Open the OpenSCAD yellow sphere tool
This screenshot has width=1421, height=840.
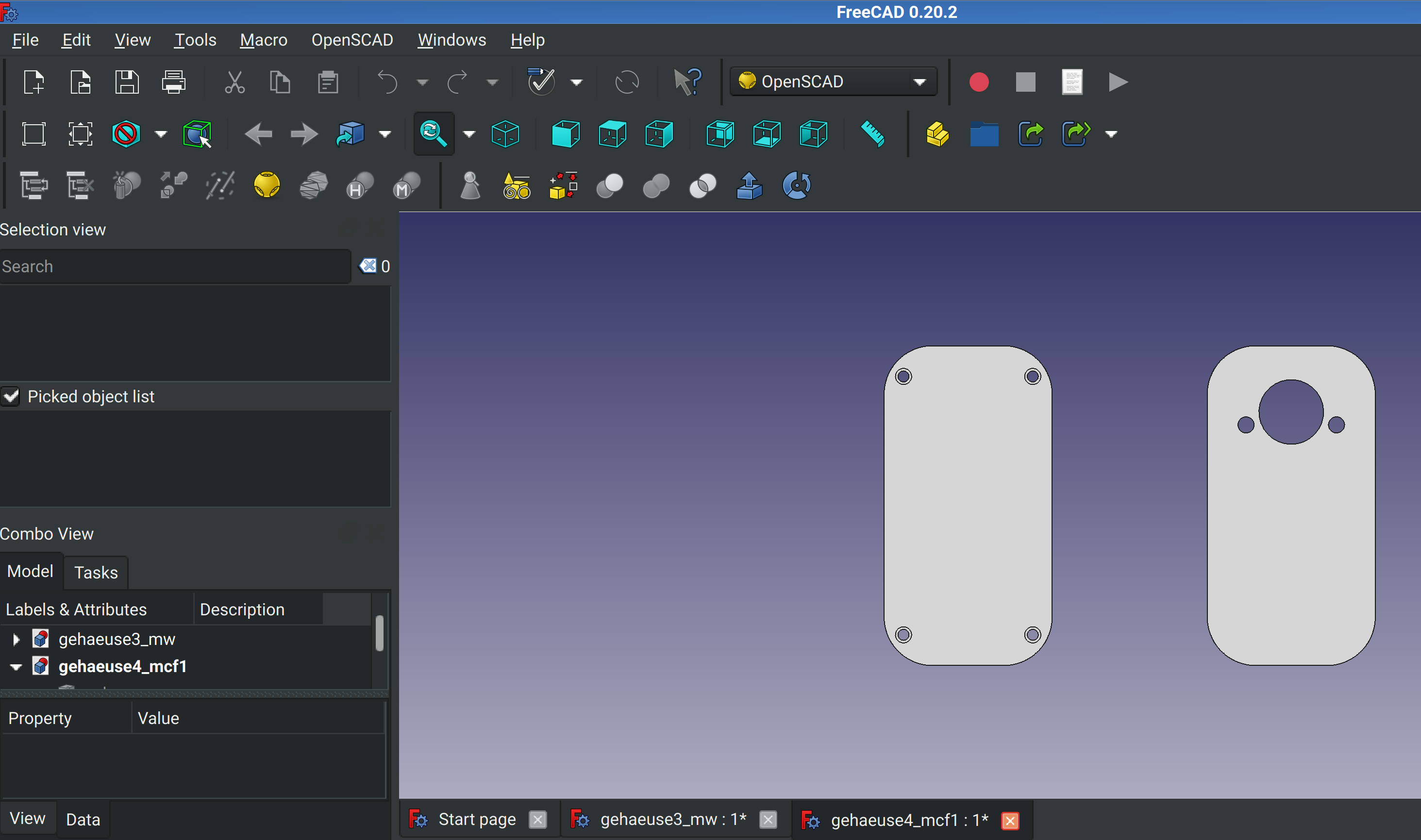tap(267, 186)
